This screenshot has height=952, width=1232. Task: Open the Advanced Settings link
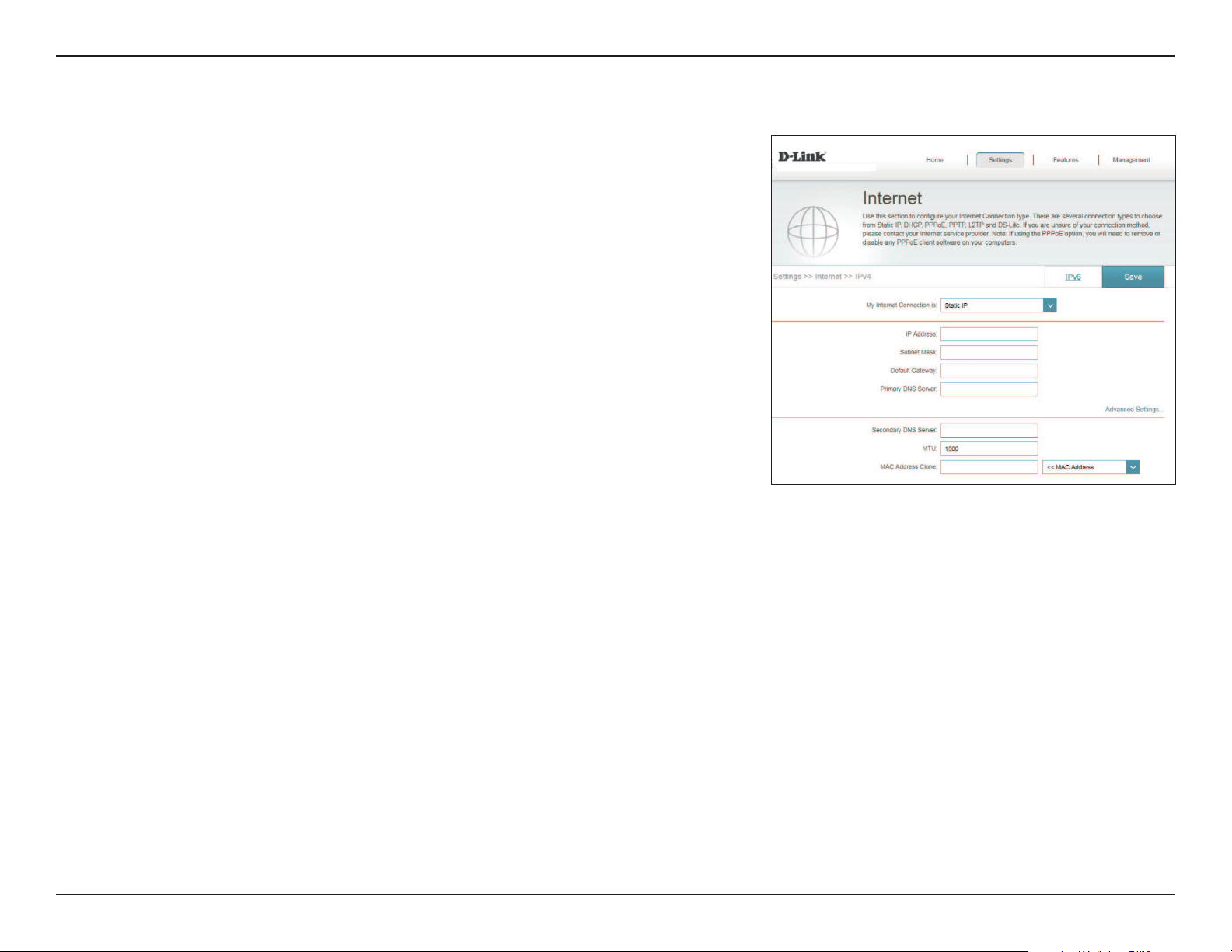click(1134, 410)
